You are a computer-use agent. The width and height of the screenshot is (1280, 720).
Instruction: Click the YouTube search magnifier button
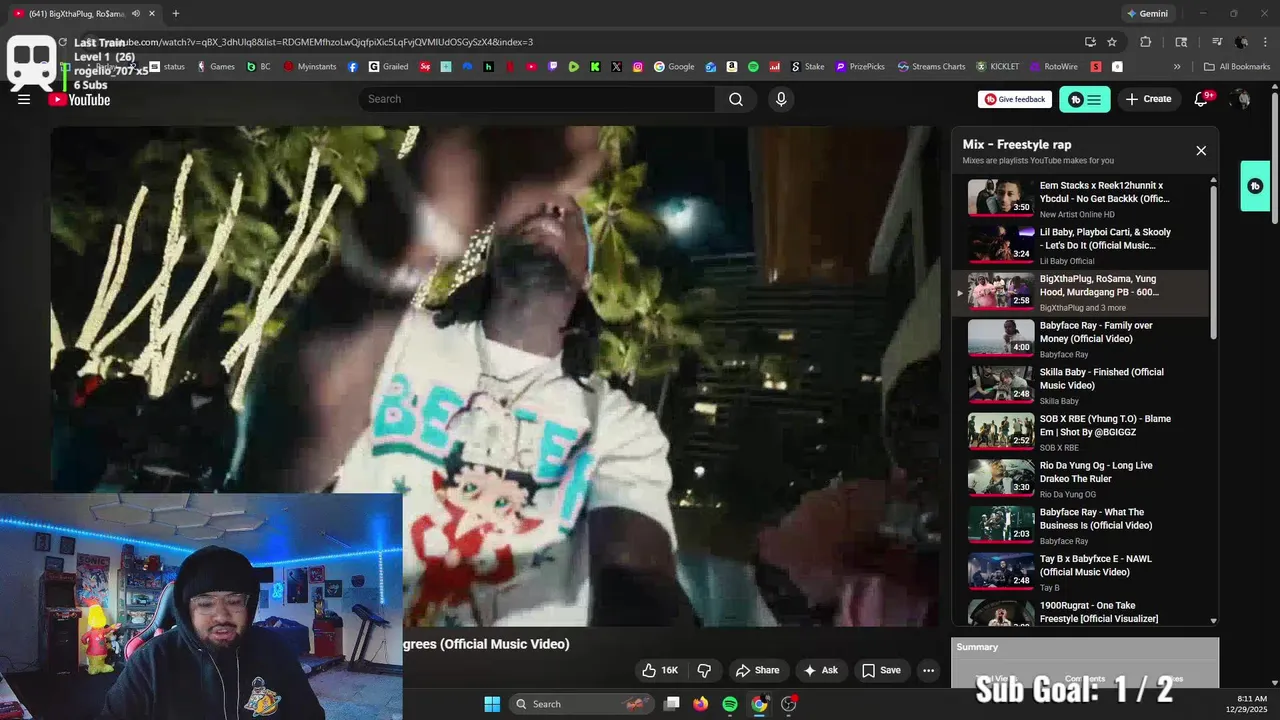tap(736, 99)
